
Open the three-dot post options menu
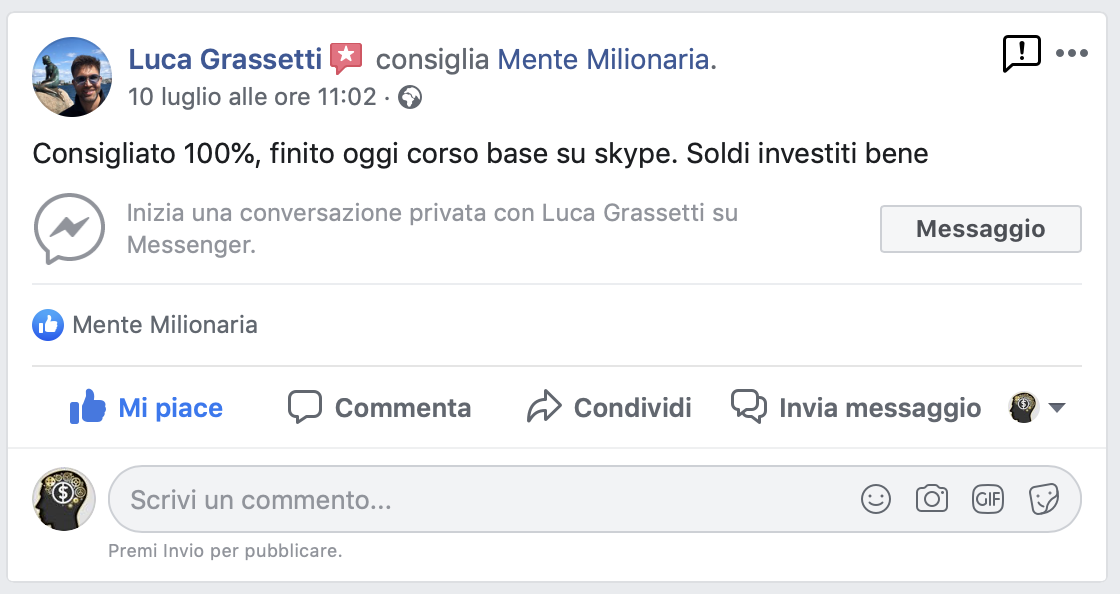[1071, 54]
